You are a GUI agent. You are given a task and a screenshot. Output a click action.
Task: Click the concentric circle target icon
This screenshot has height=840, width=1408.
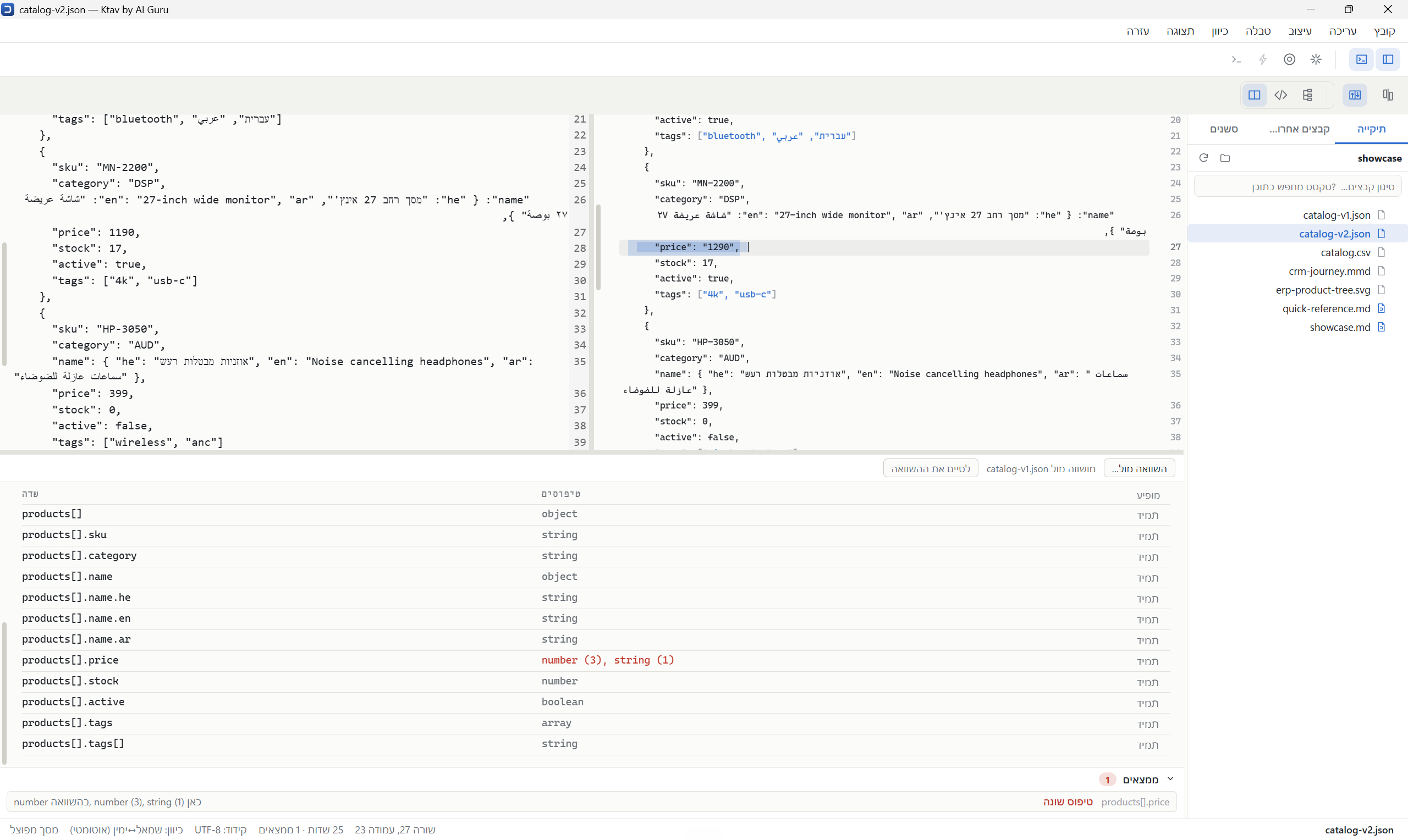pos(1289,59)
